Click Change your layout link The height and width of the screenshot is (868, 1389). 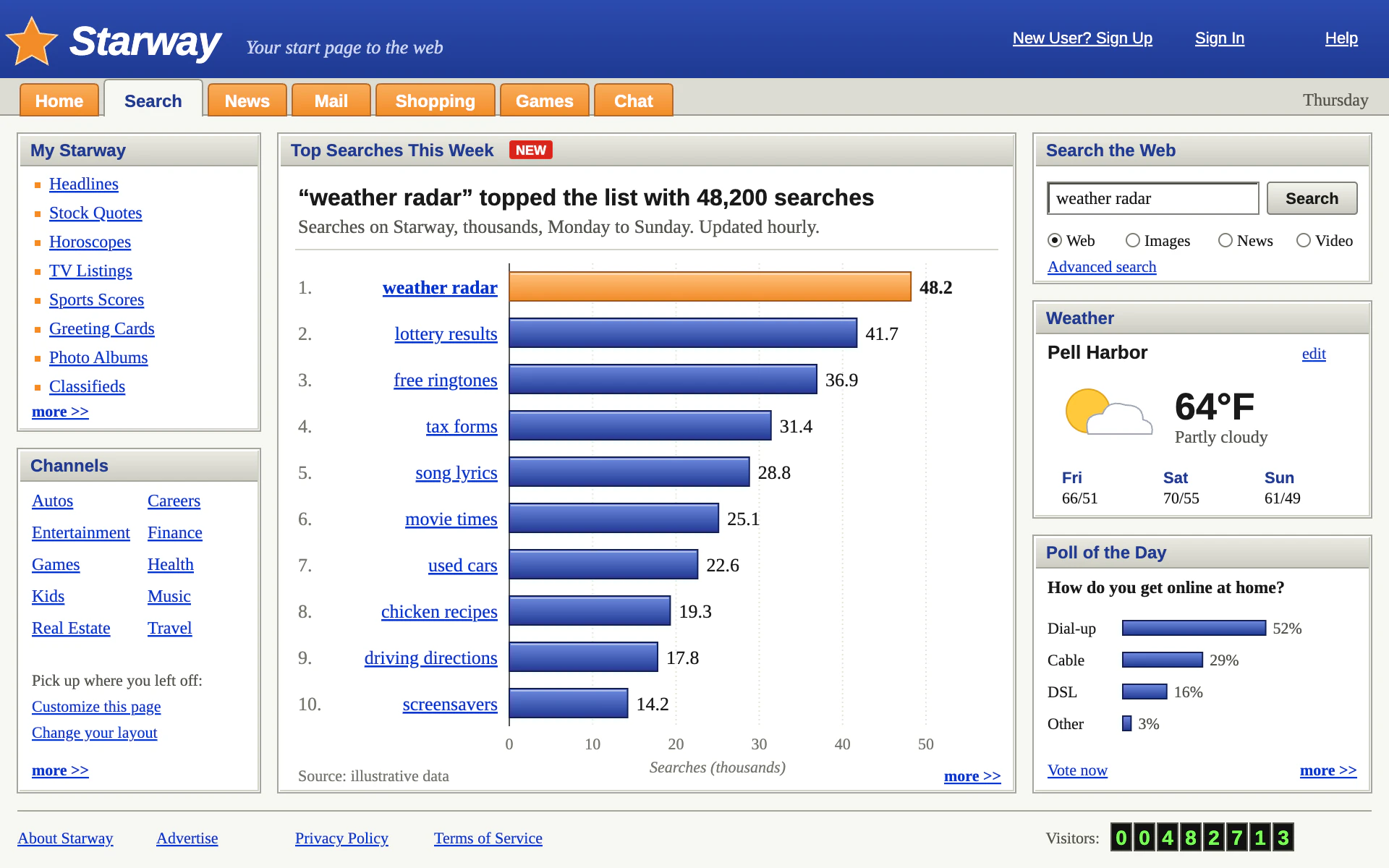coord(94,733)
